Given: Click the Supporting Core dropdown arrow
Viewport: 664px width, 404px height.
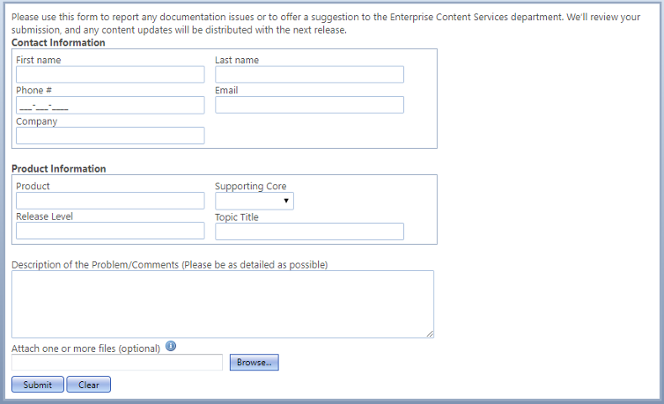Looking at the screenshot, I should click(286, 201).
